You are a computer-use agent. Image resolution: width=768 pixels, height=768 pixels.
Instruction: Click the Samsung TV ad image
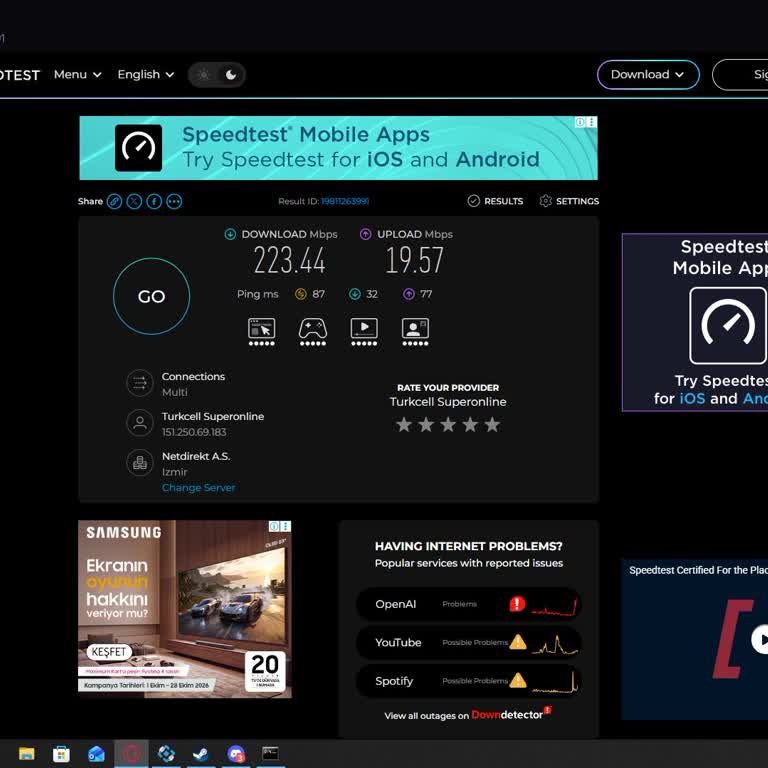tap(185, 609)
